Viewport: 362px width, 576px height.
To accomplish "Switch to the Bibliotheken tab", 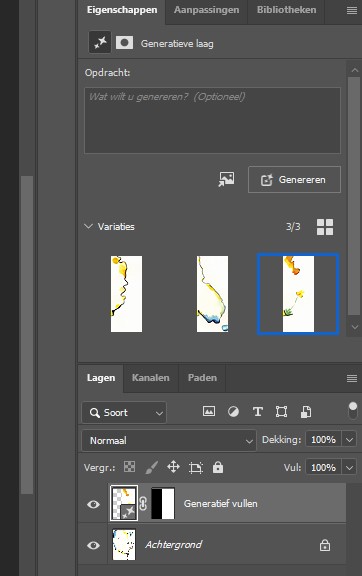I will coord(286,10).
